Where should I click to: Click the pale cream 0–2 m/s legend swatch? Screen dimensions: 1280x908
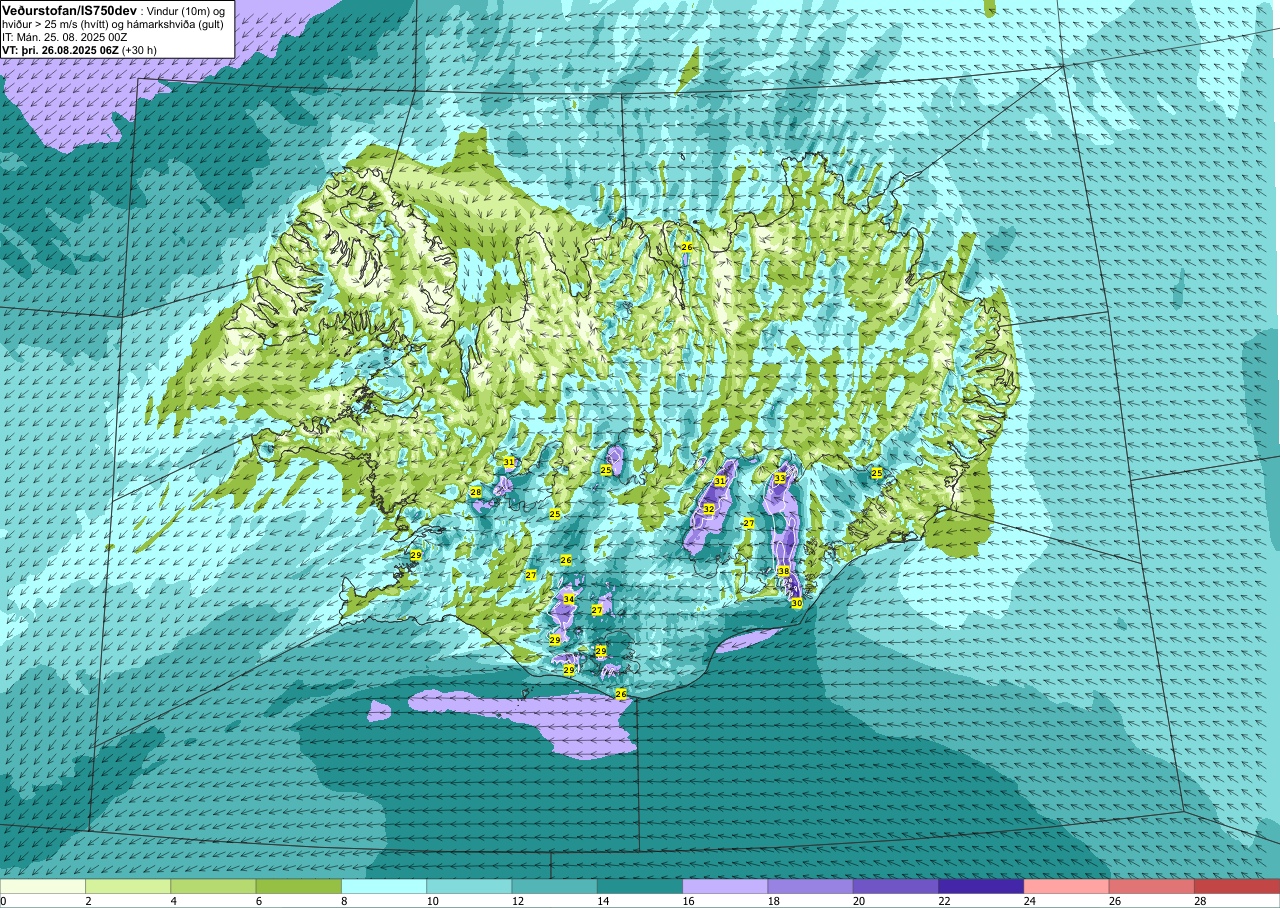pos(43,886)
